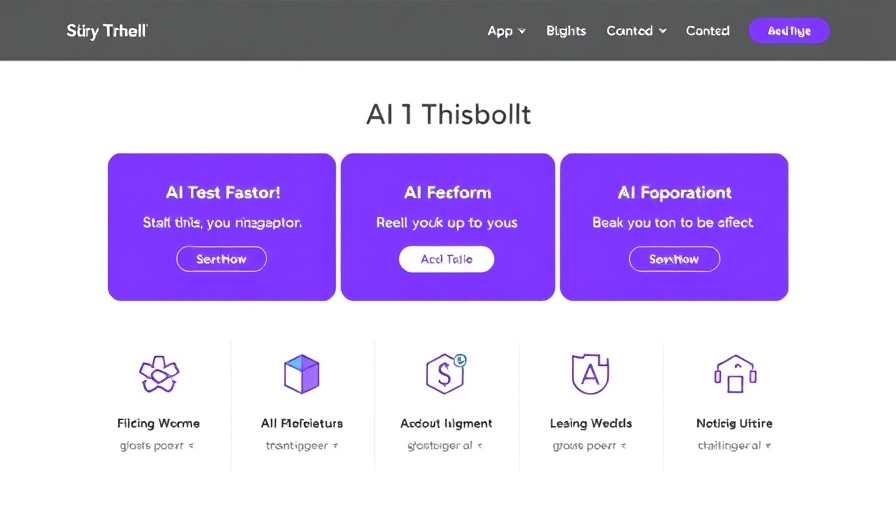Click the purple Aed fiye button
896x512 pixels.
[x=789, y=31]
